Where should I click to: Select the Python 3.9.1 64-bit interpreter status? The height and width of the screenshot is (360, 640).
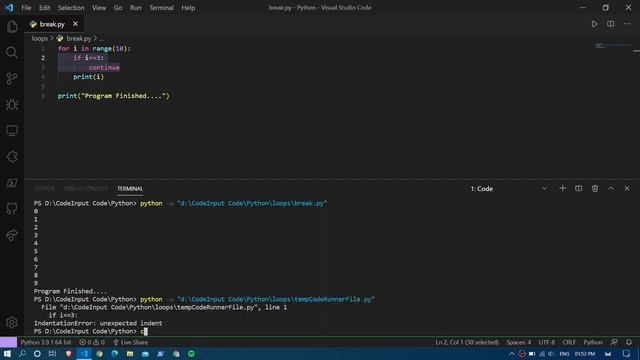point(46,342)
